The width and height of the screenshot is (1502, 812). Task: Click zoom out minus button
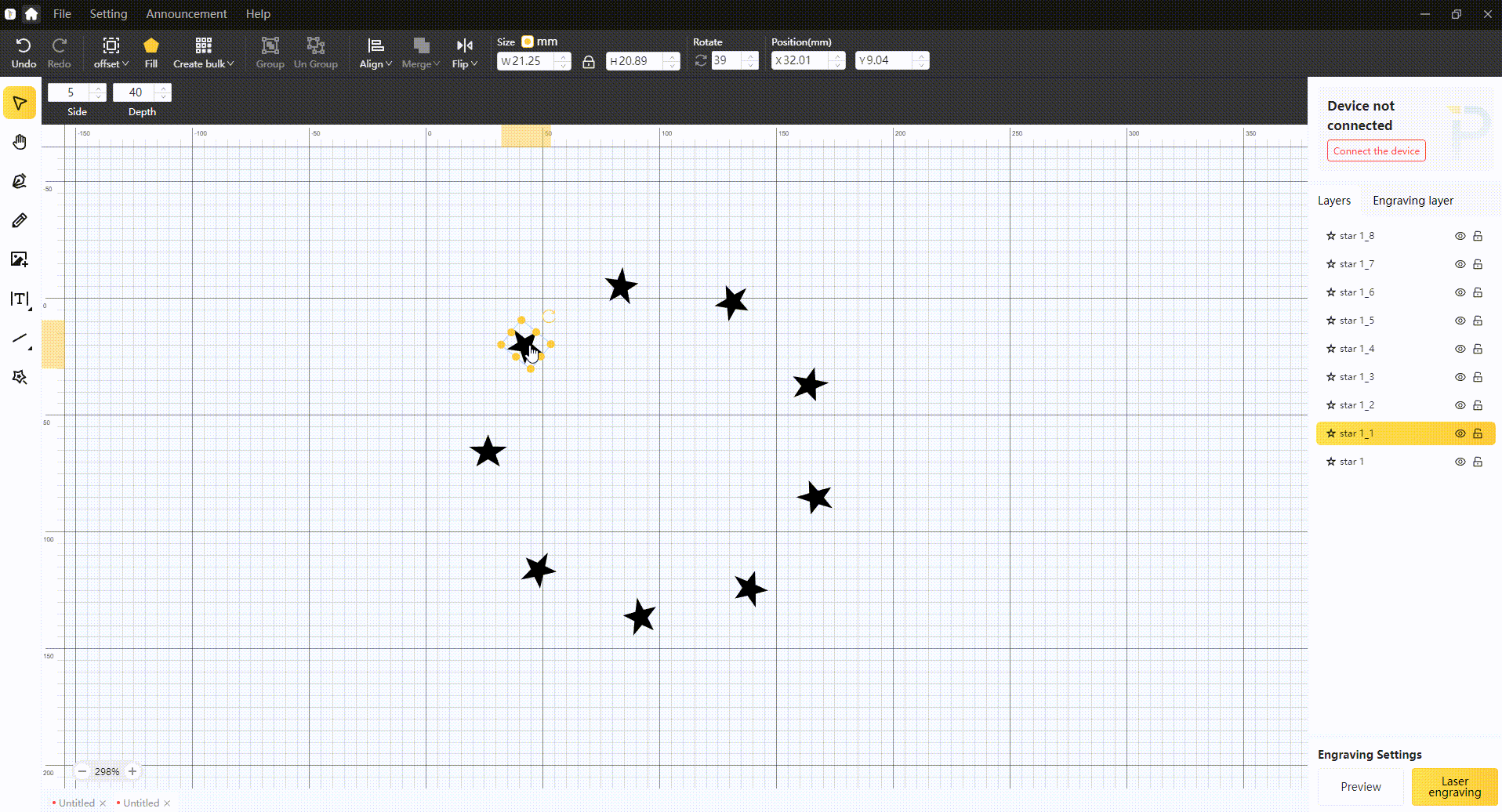[82, 771]
